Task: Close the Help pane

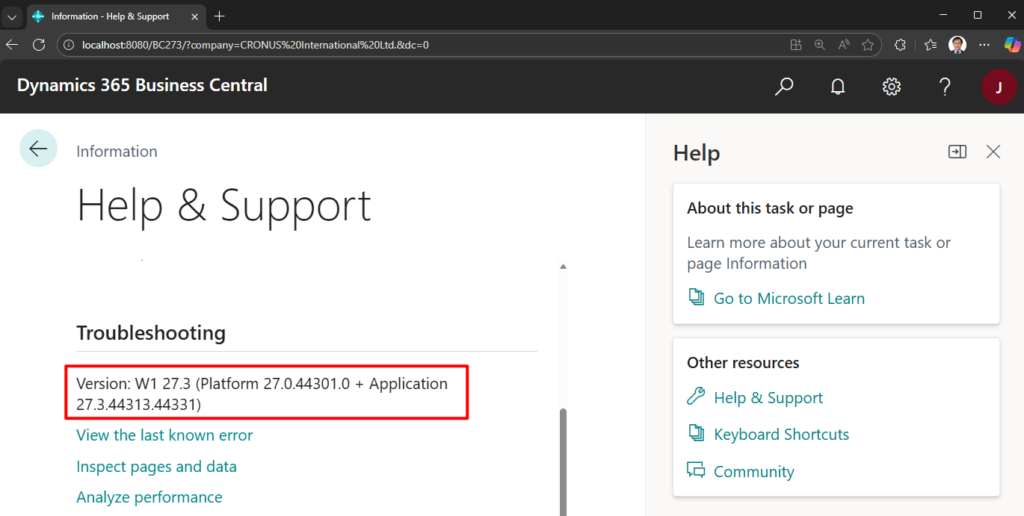Action: 993,152
